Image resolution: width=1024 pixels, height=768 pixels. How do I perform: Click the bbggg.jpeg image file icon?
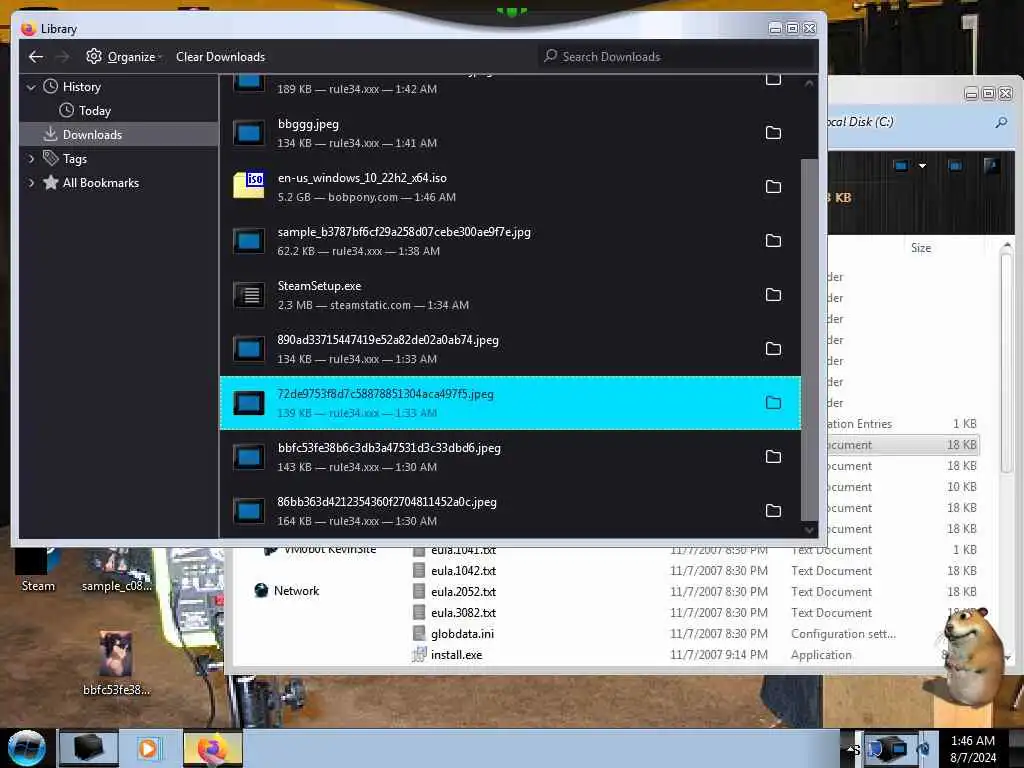coord(249,133)
